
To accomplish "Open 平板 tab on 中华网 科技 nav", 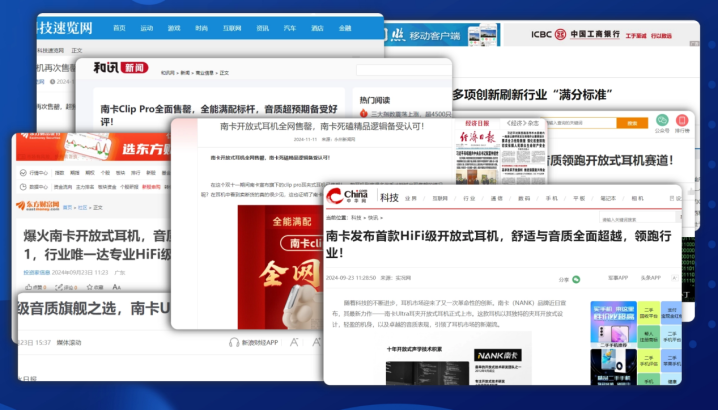I will [x=579, y=198].
